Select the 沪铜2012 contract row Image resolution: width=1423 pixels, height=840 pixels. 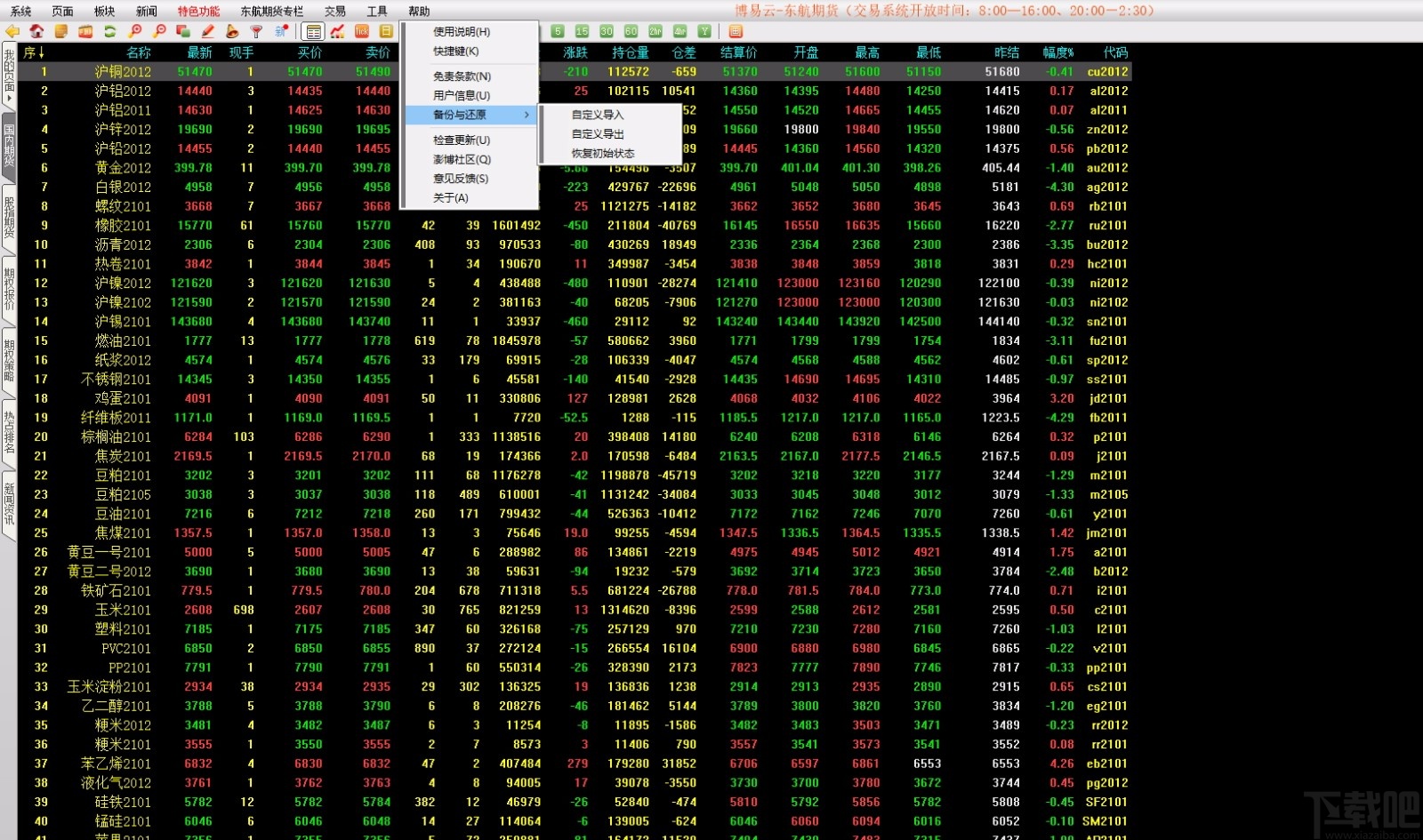[x=575, y=71]
